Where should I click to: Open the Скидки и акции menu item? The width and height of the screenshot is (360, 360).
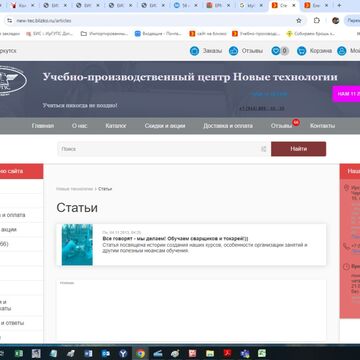165,126
